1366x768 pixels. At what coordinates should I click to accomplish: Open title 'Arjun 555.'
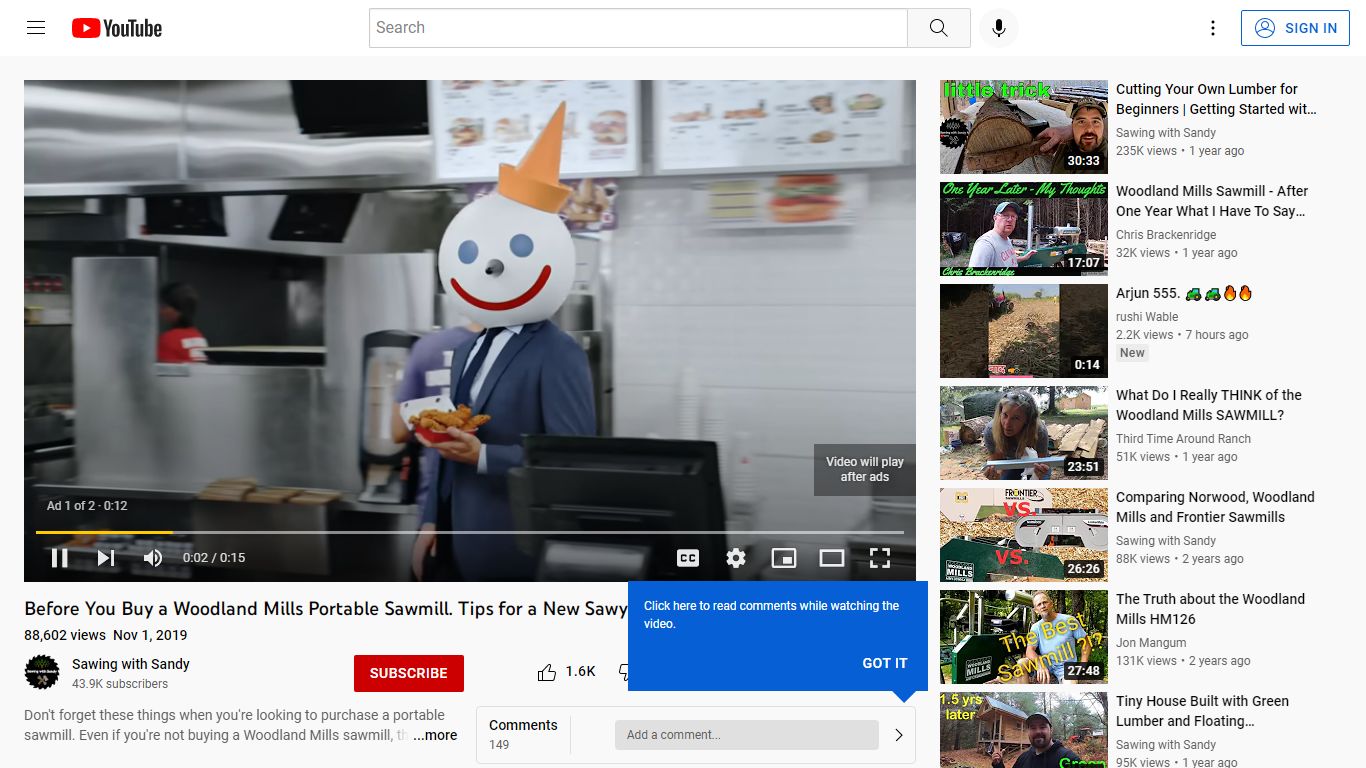pyautogui.click(x=1184, y=294)
